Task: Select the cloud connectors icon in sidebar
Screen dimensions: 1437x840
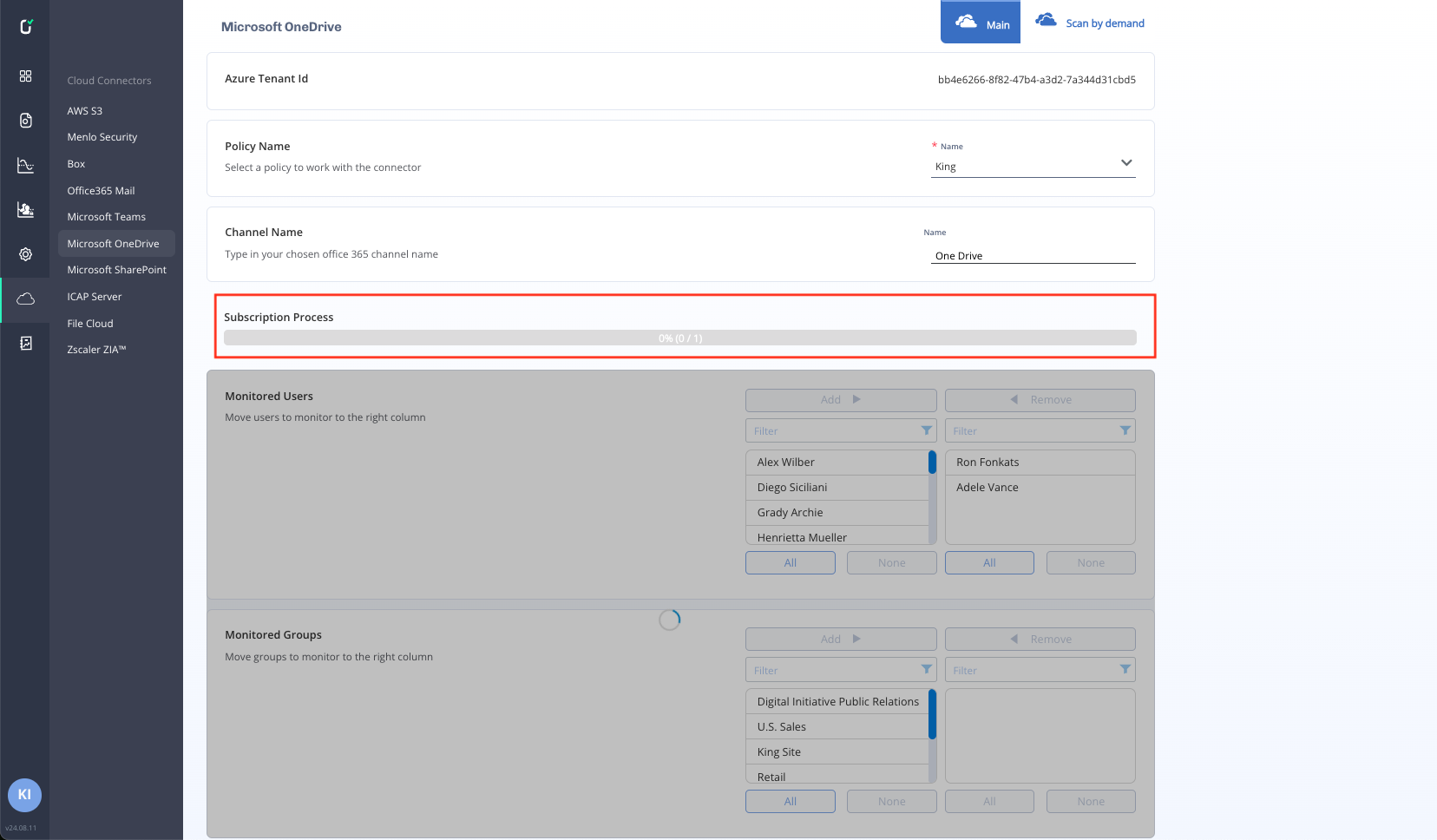Action: click(x=26, y=299)
